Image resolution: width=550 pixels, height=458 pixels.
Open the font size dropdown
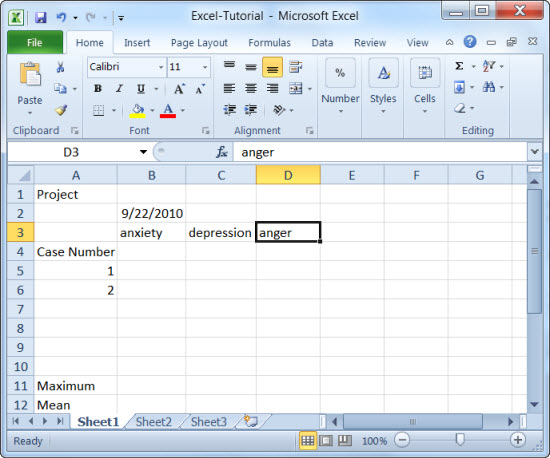coord(205,67)
